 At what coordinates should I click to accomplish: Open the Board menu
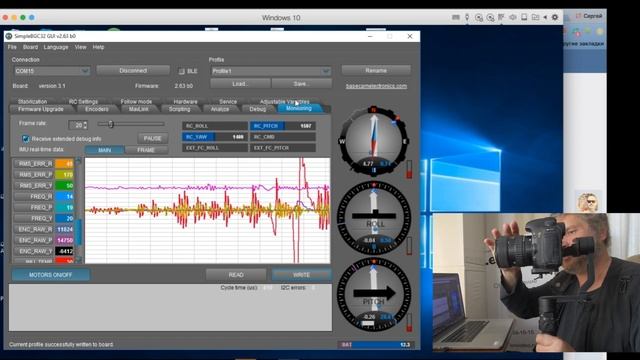[30, 47]
